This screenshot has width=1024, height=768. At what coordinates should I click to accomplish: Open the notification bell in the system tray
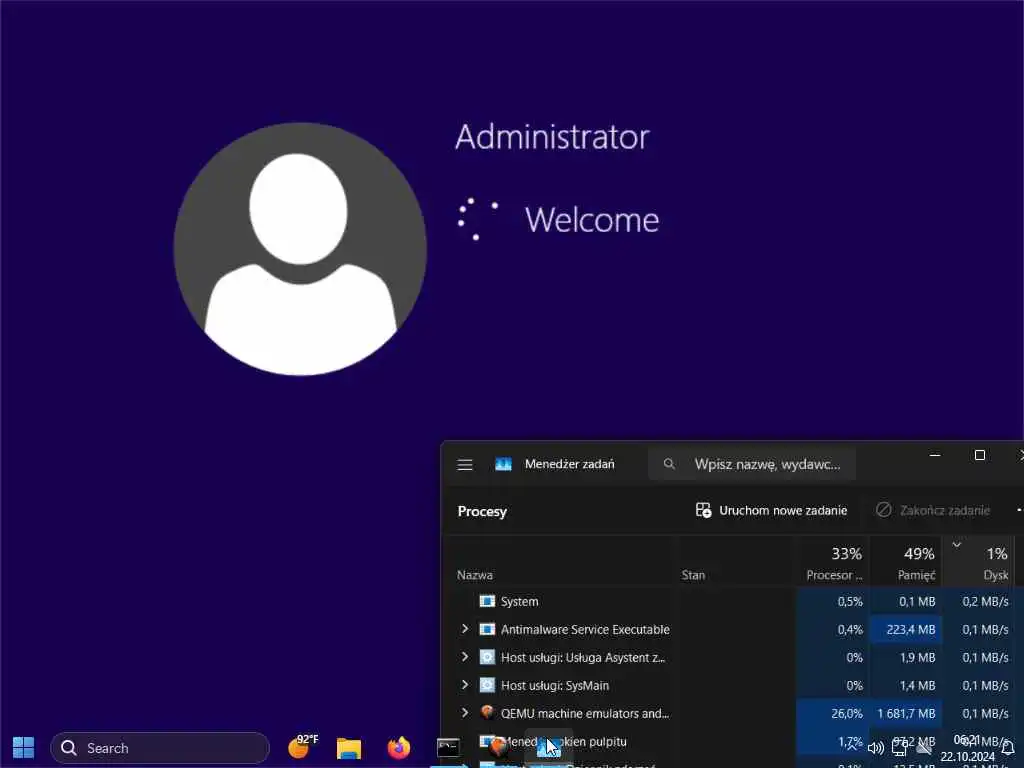1008,748
